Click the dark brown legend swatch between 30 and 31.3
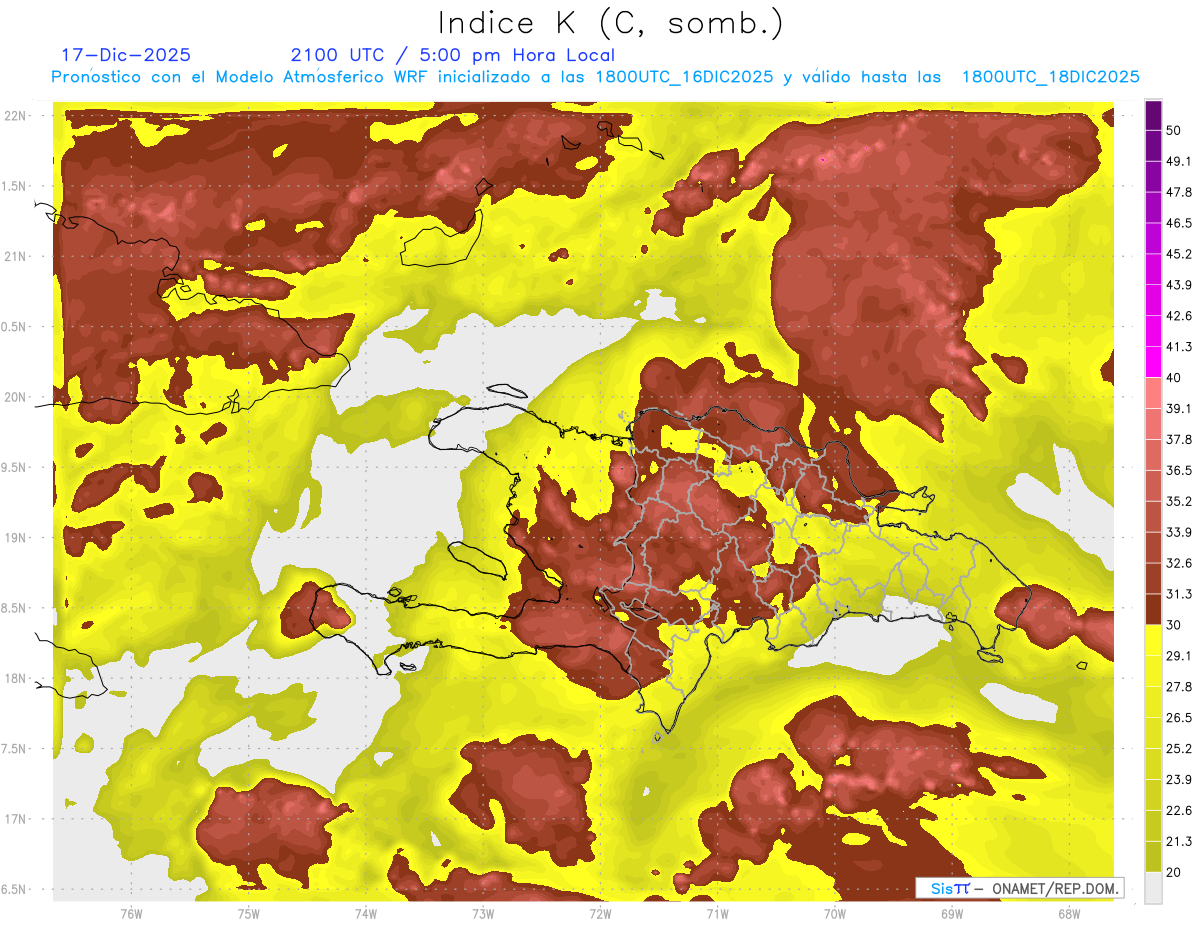 1153,609
